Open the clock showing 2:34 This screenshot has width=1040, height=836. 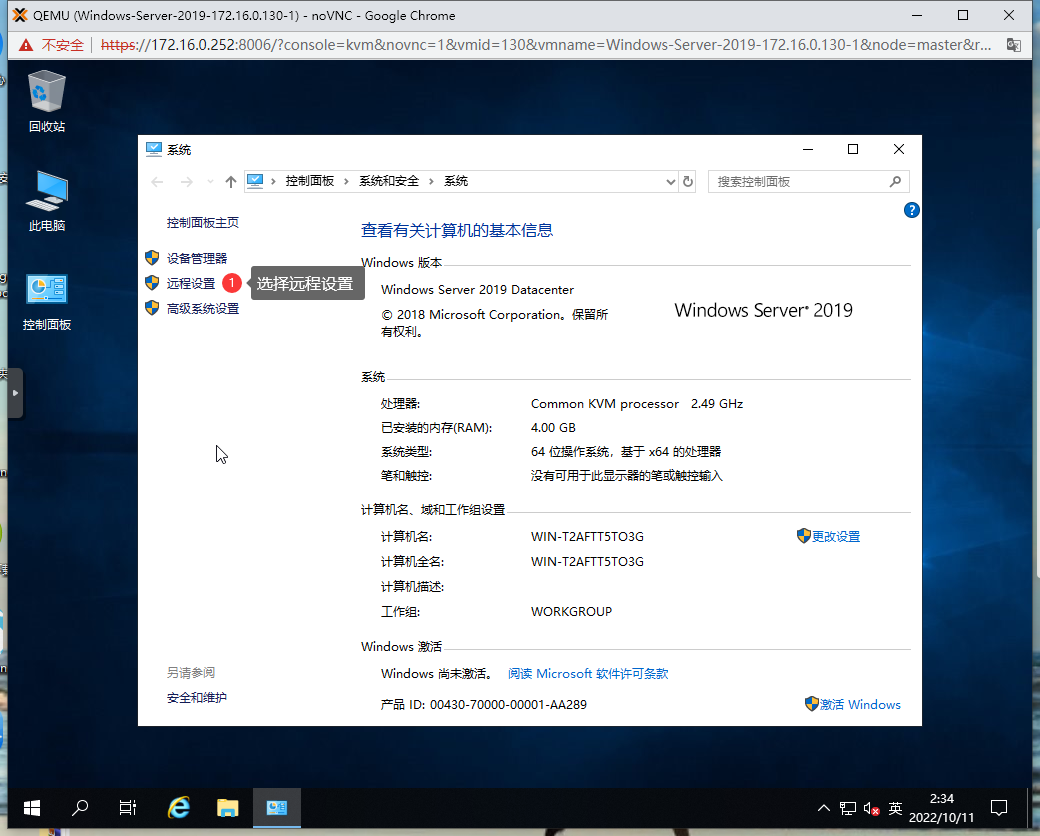(x=941, y=808)
